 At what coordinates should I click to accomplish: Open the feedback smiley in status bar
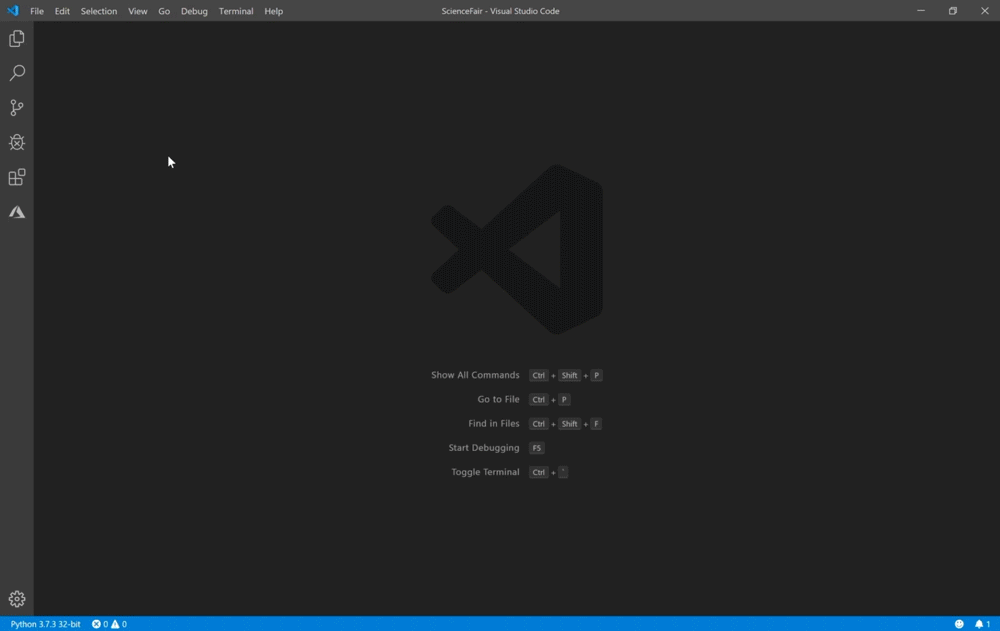(959, 624)
